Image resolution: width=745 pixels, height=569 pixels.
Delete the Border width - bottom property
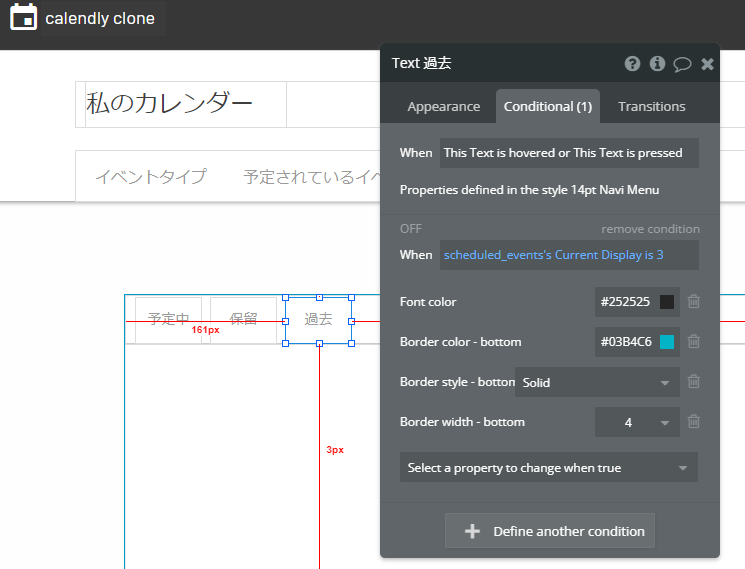693,421
